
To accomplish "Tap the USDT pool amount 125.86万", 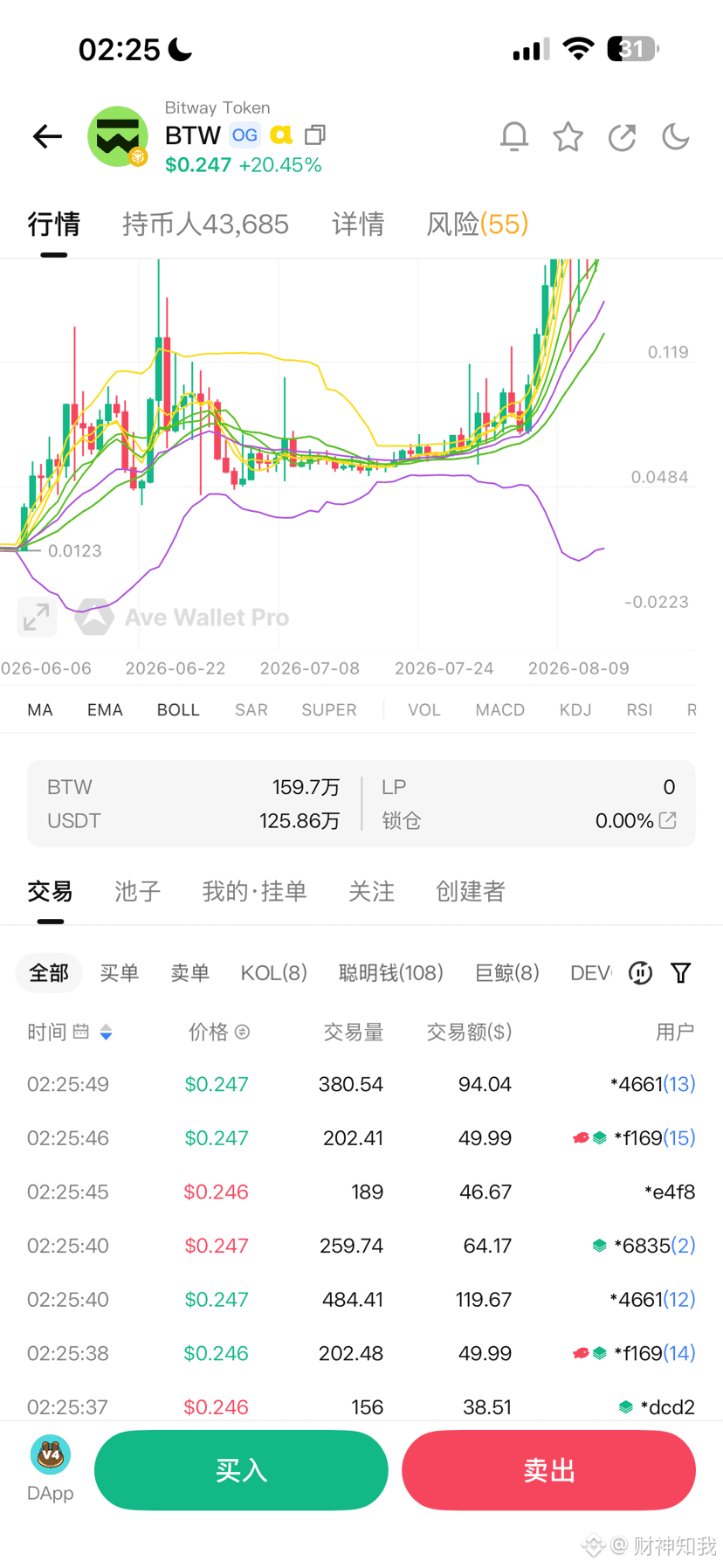I will [300, 820].
